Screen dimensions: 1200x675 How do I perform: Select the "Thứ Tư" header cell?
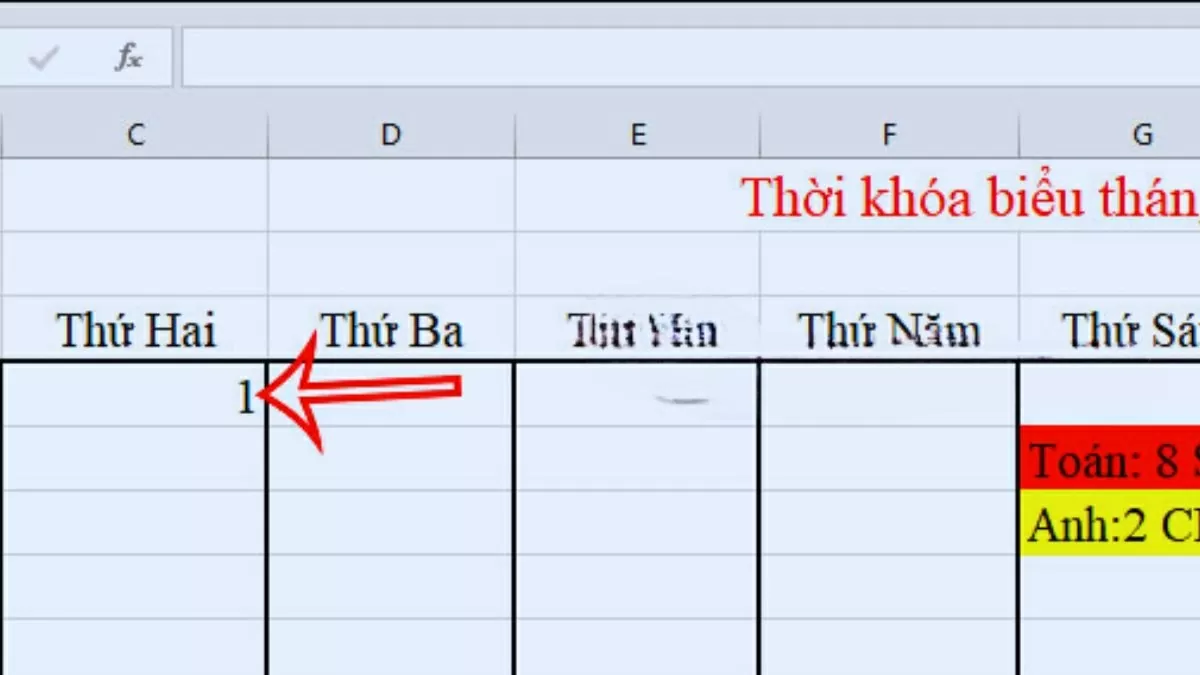638,330
